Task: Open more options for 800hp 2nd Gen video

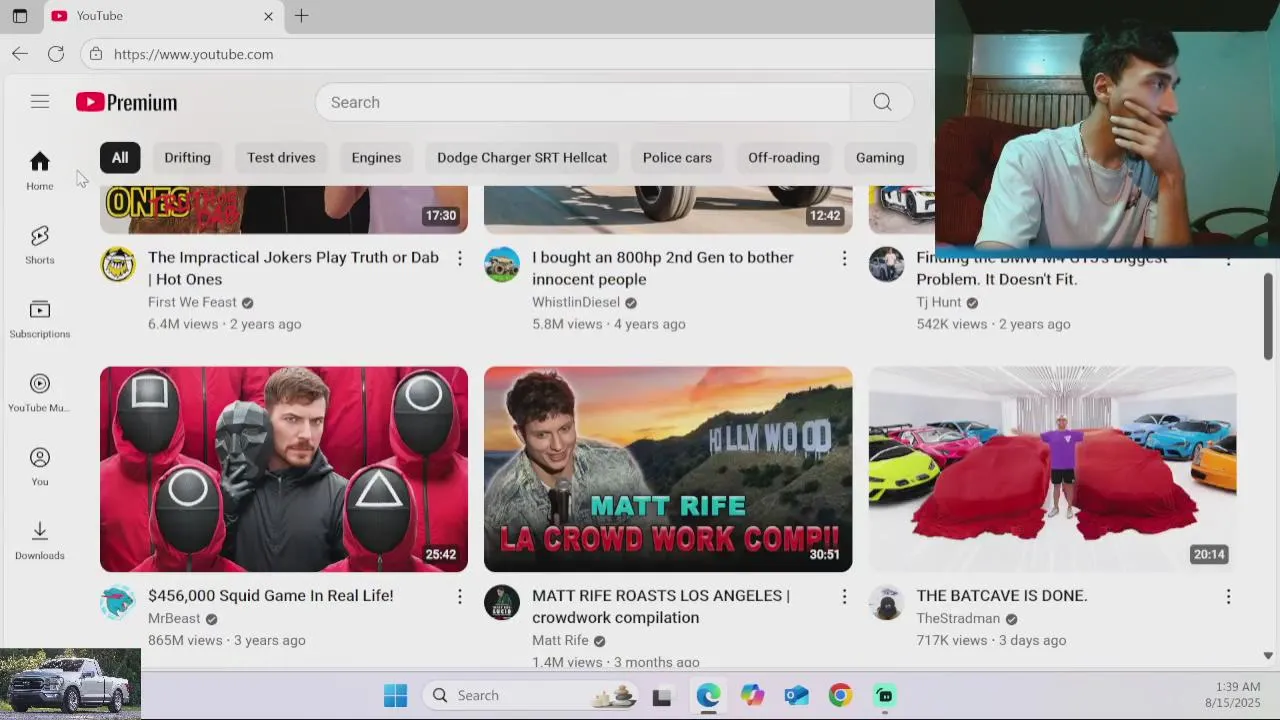Action: coord(844,258)
